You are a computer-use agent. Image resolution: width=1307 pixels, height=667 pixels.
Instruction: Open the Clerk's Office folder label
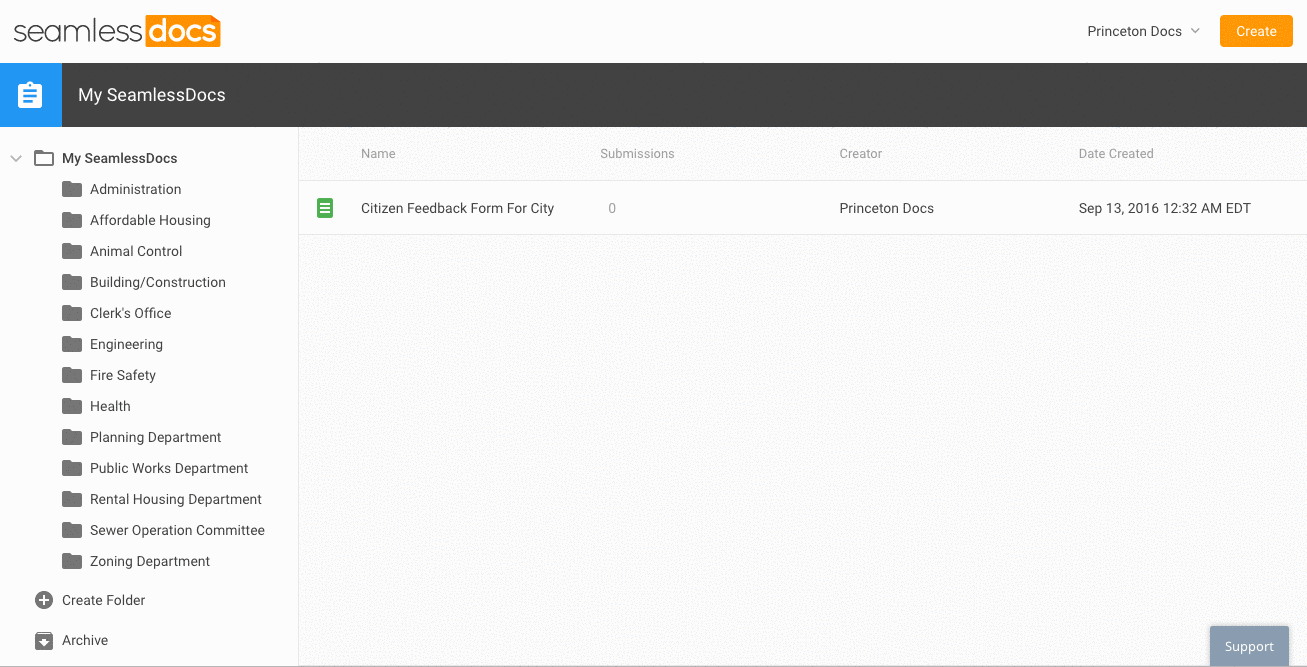point(131,313)
